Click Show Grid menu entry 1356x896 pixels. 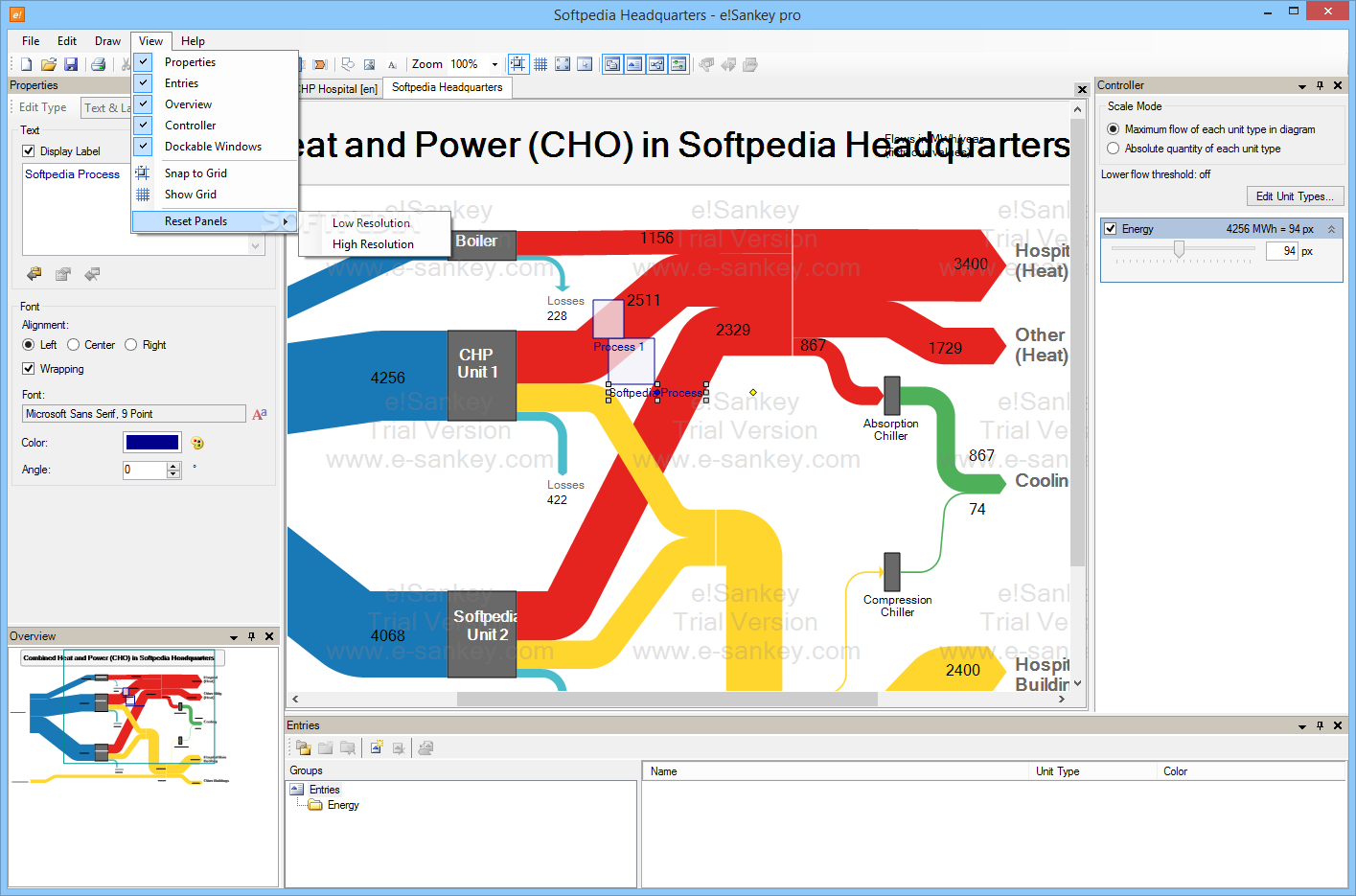[191, 195]
